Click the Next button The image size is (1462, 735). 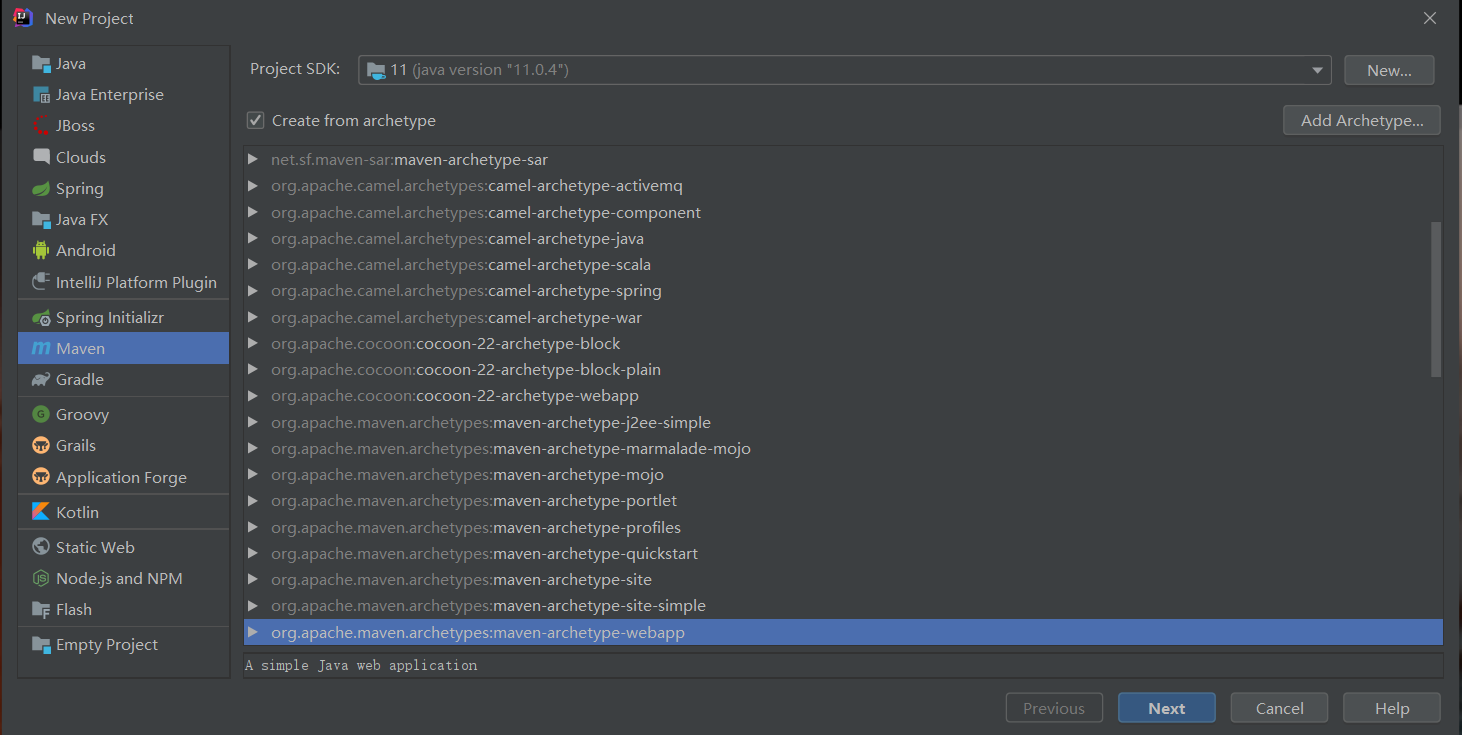coord(1167,708)
